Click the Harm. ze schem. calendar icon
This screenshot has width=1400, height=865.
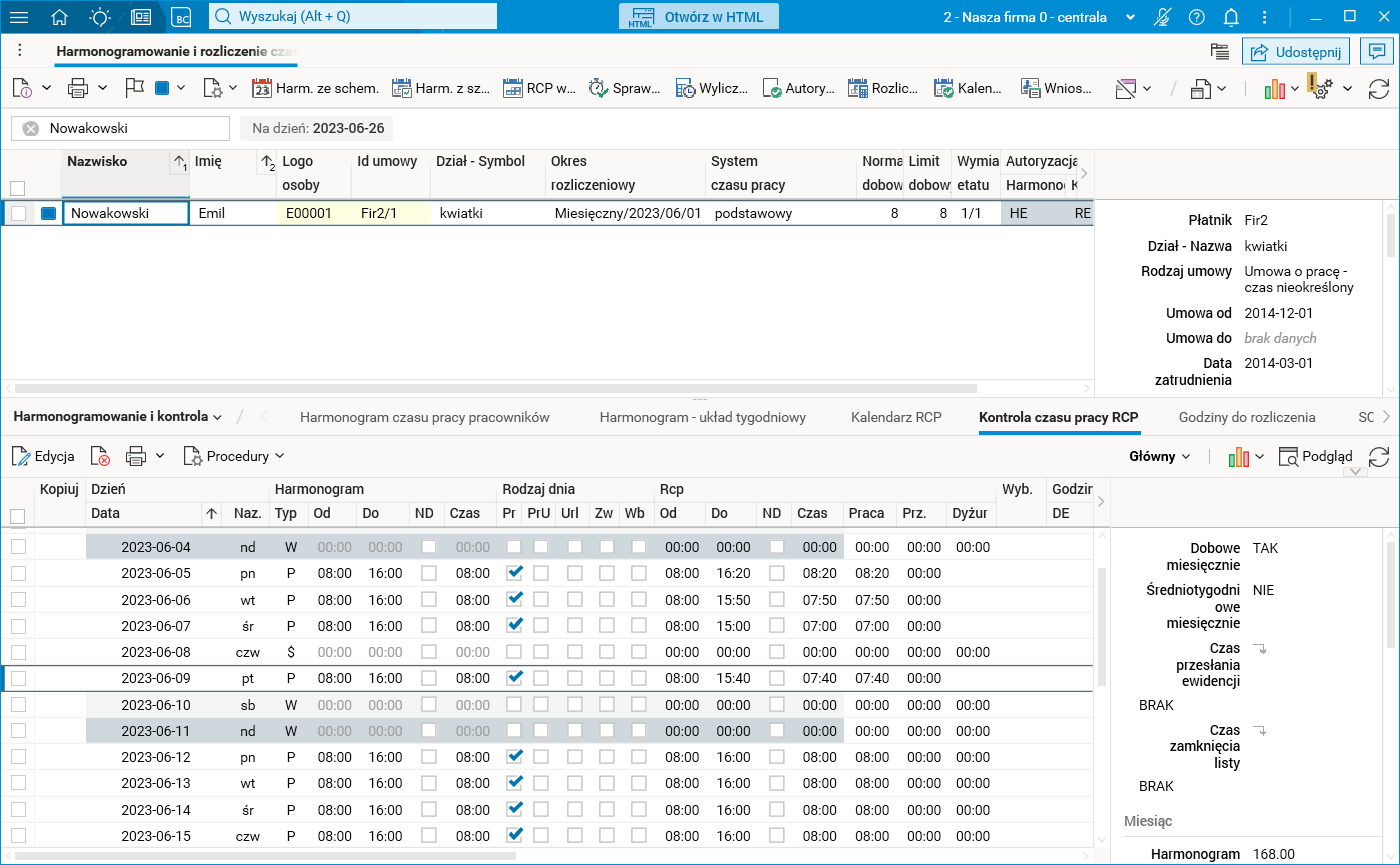click(262, 88)
